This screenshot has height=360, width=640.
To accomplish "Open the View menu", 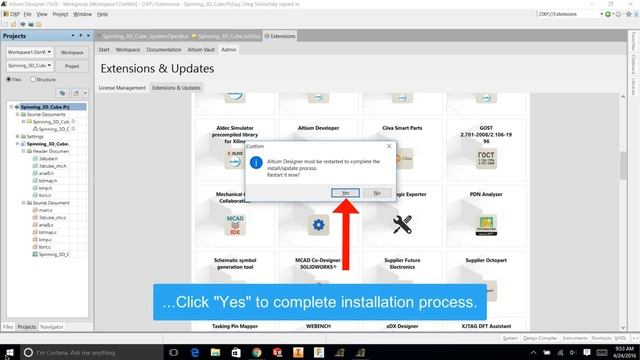I will pyautogui.click(x=42, y=14).
